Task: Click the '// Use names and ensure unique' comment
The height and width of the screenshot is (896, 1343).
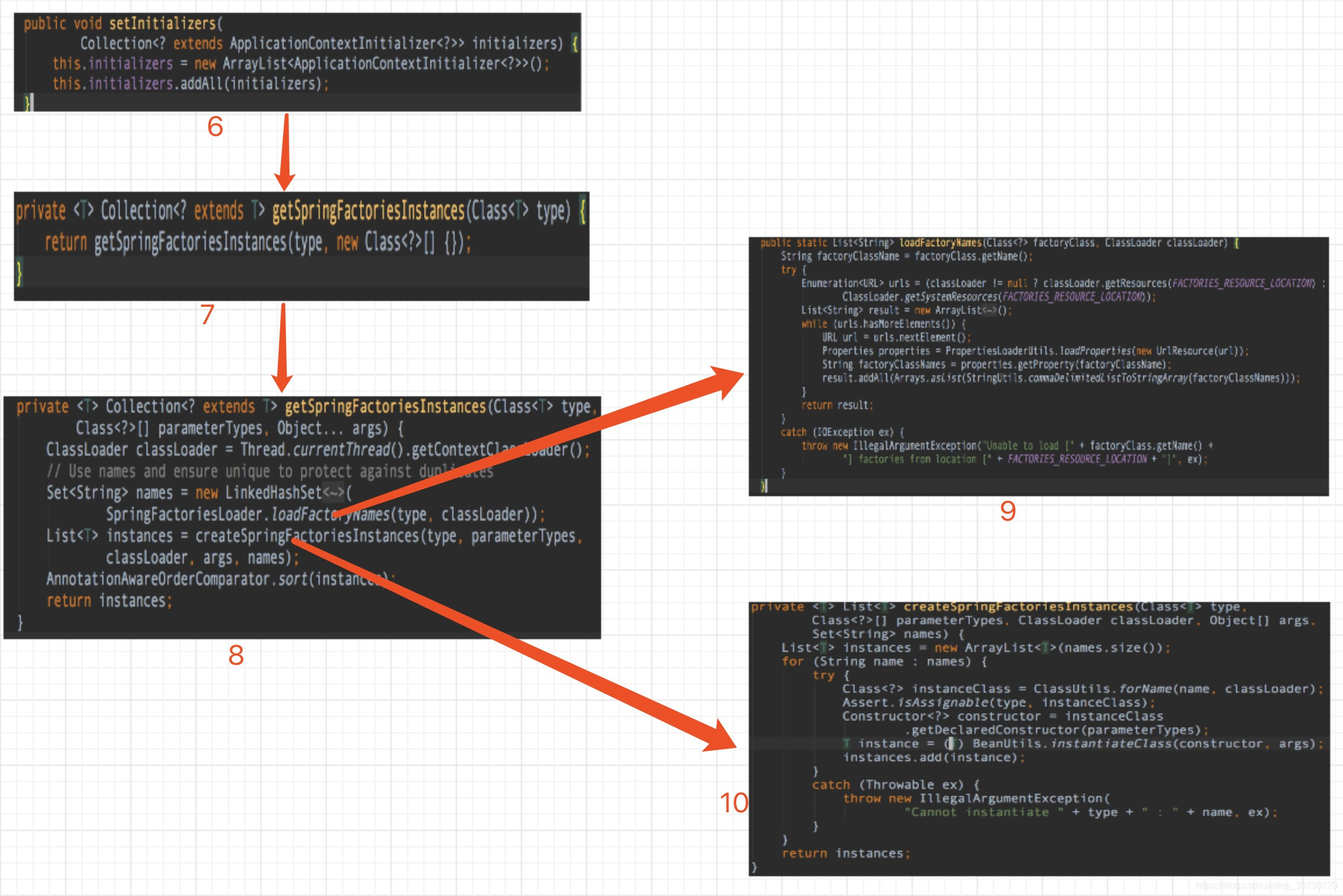Action: 270,471
